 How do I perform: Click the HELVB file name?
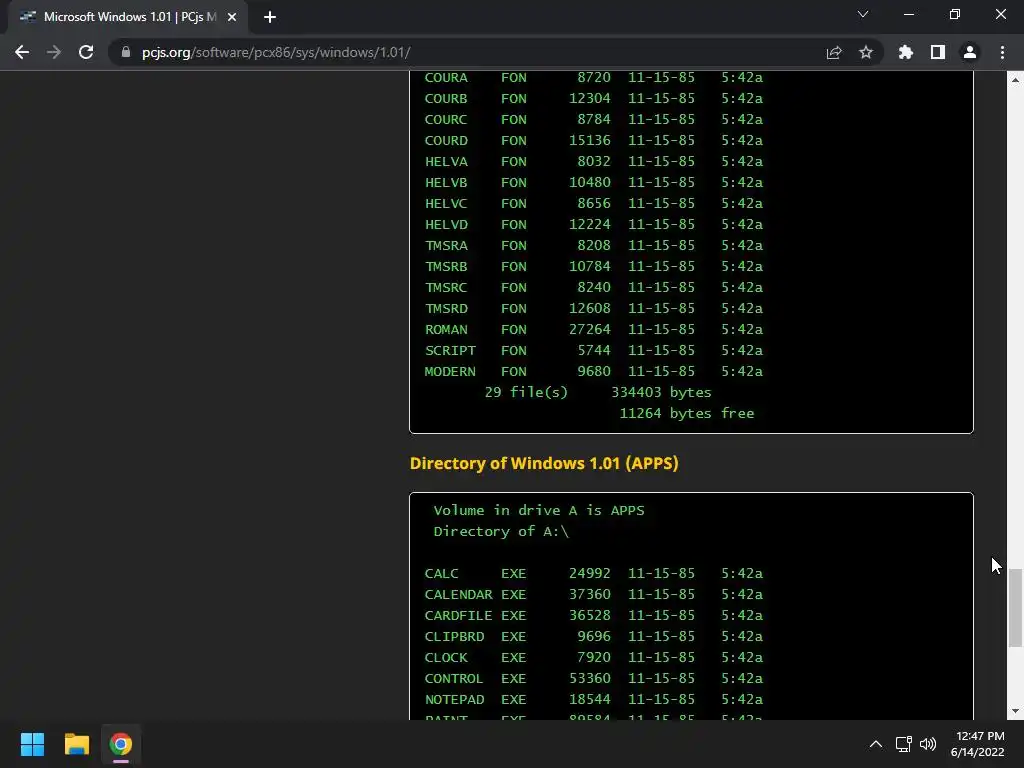[x=446, y=182]
